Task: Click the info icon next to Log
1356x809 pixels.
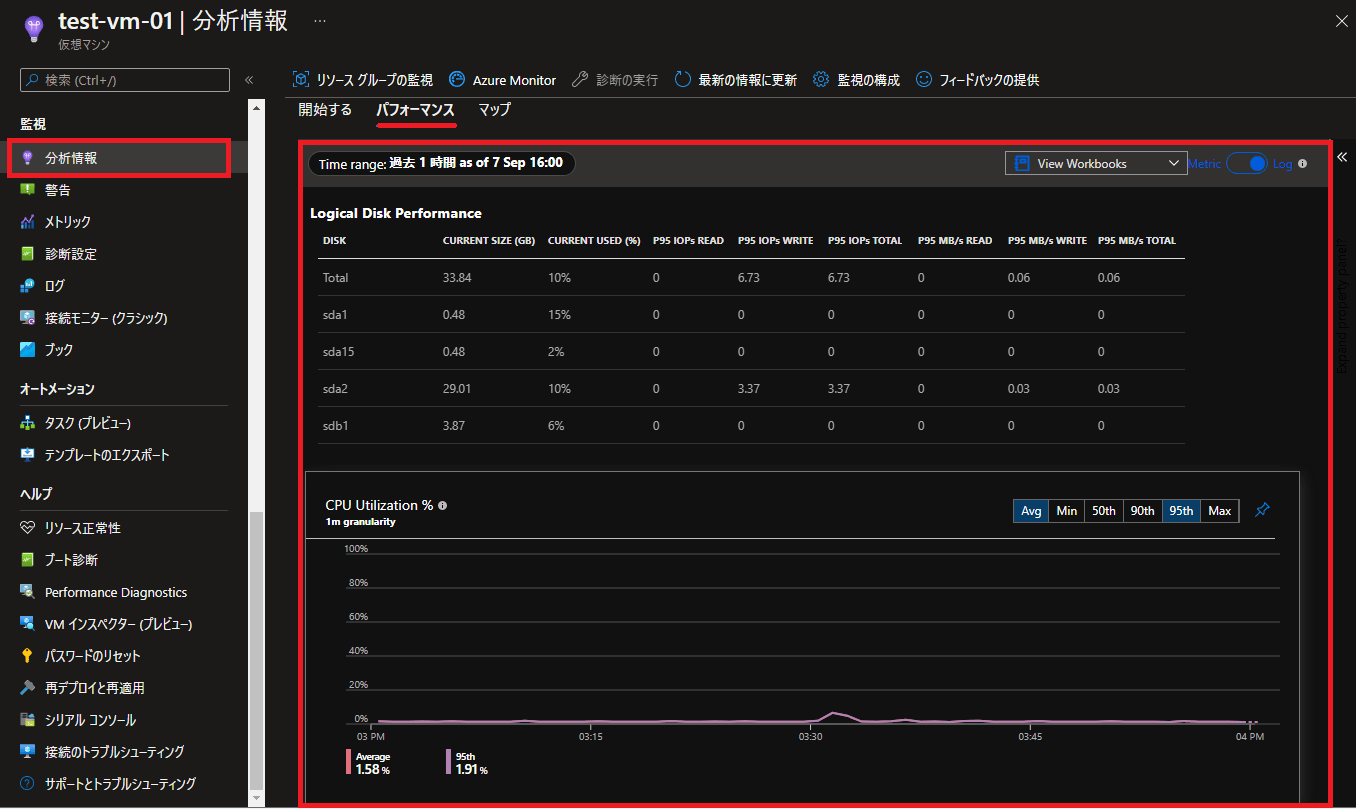Action: [1303, 163]
